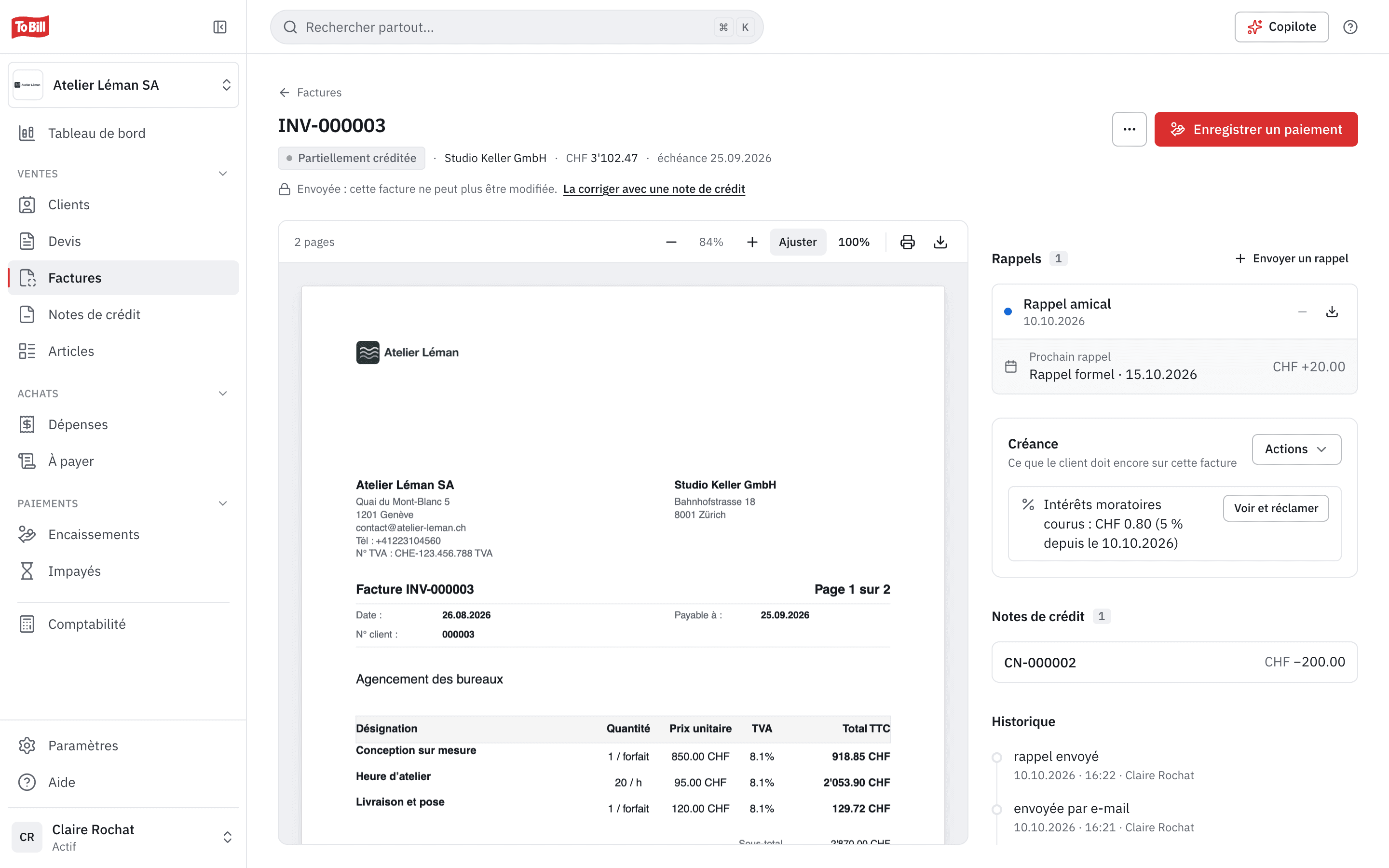Open Comptabilité
1389x868 pixels.
pyautogui.click(x=123, y=624)
